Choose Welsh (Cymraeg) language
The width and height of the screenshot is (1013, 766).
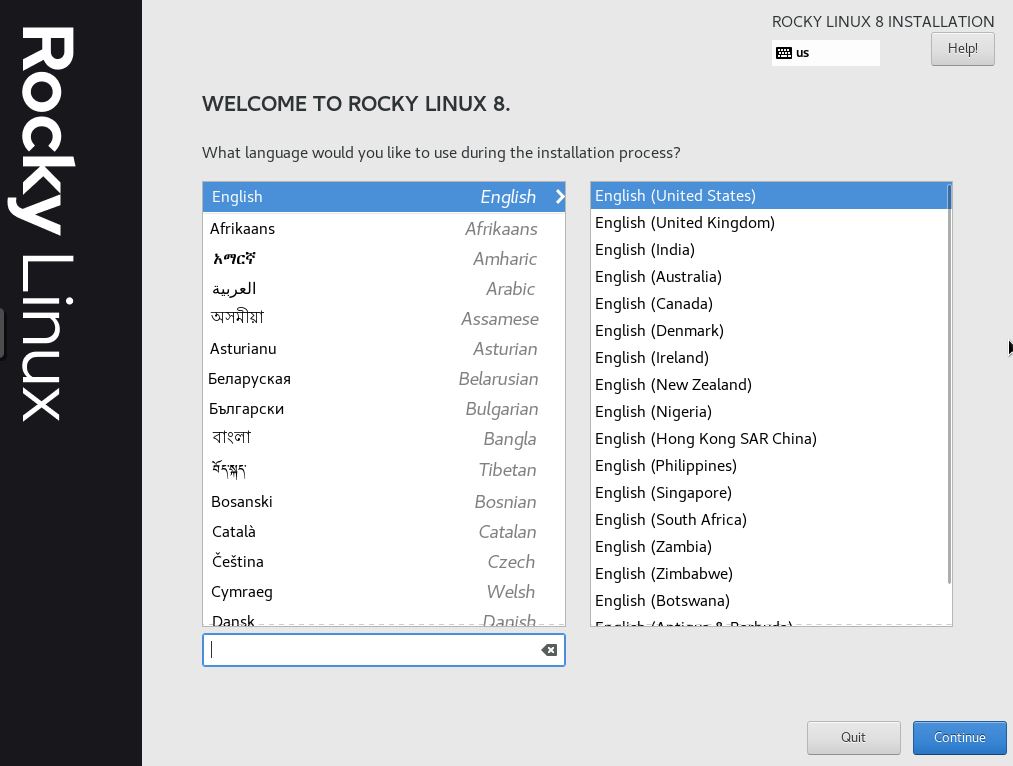383,592
